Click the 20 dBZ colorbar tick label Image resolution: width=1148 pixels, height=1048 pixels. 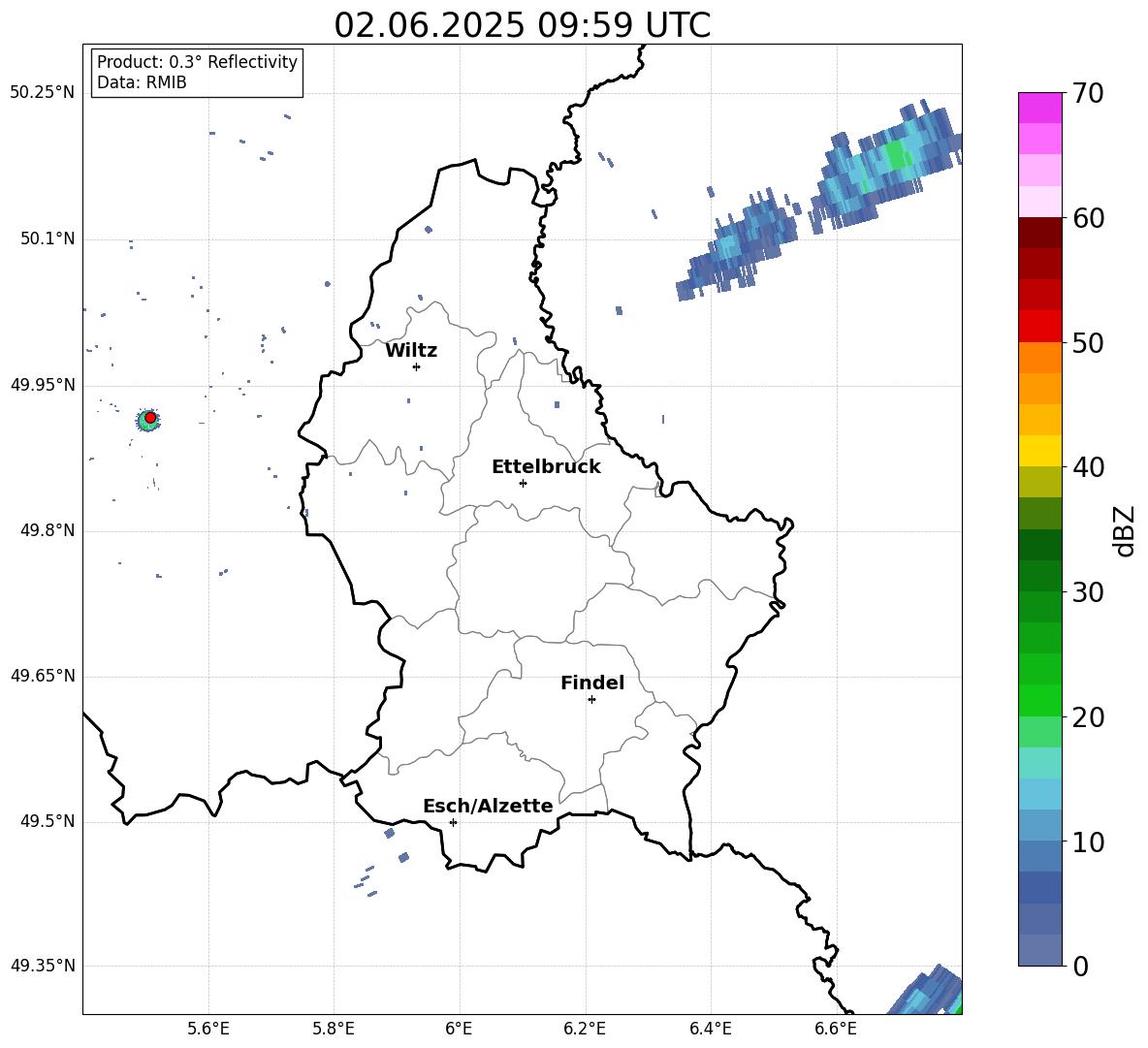(1088, 717)
